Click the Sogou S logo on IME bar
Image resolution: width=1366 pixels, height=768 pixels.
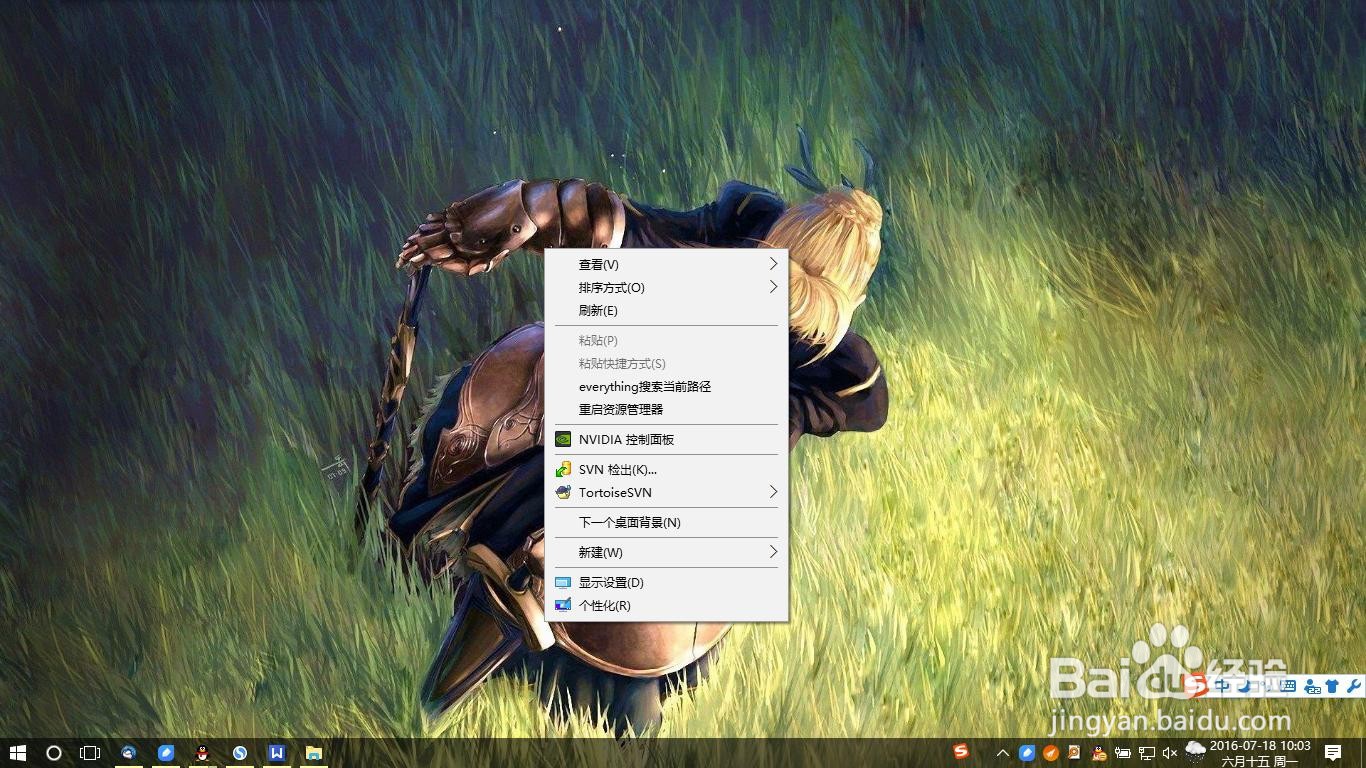point(1197,685)
